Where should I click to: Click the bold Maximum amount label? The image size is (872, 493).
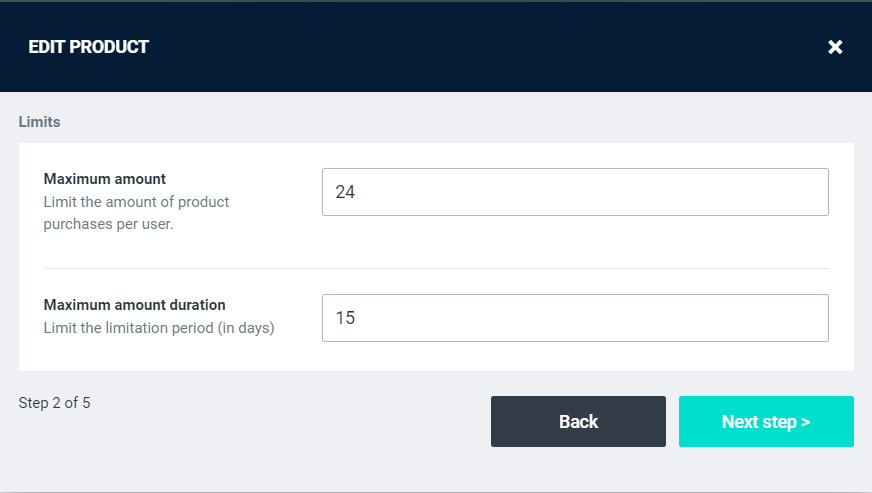105,179
